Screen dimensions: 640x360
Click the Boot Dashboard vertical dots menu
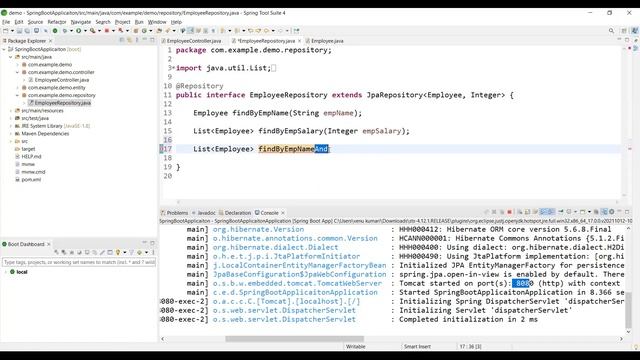[153, 252]
